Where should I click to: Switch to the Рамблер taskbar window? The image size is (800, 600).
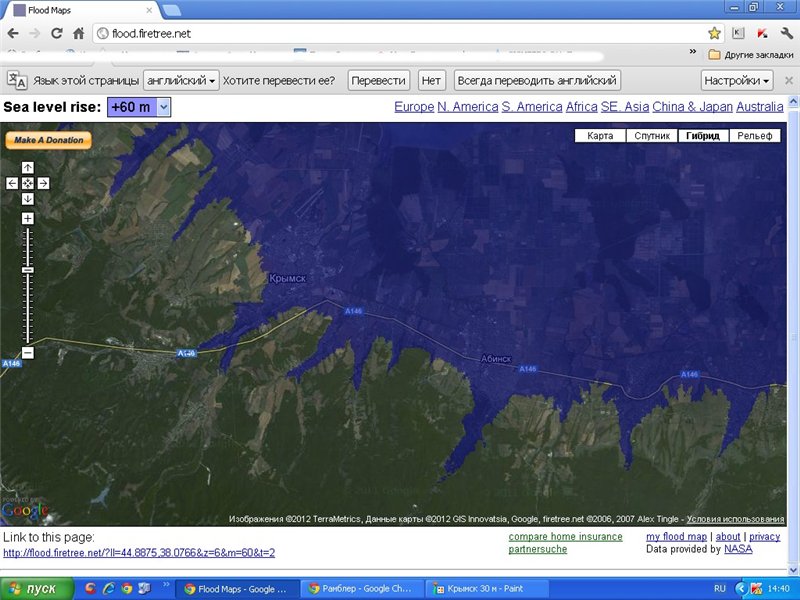pos(363,588)
